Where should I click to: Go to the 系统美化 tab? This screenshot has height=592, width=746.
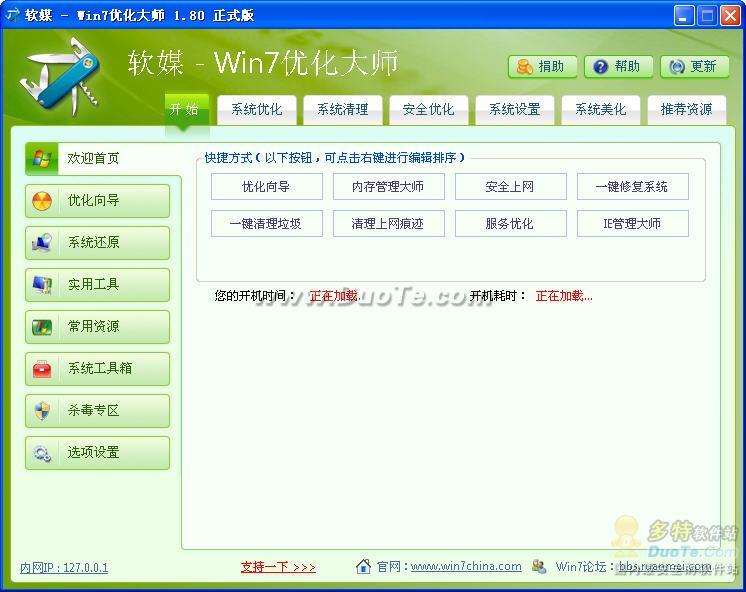[x=601, y=110]
